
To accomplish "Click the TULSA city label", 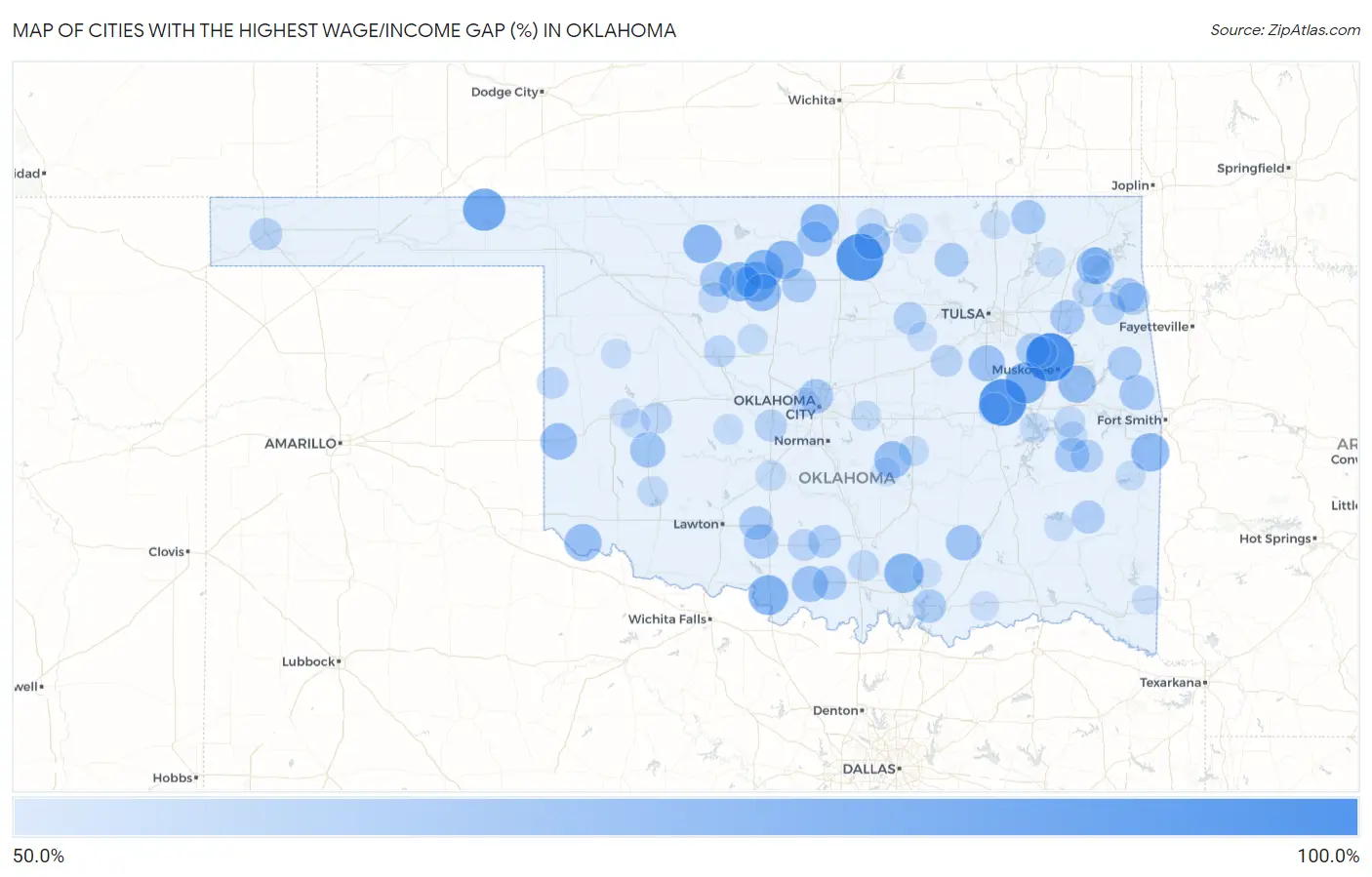I will click(962, 314).
